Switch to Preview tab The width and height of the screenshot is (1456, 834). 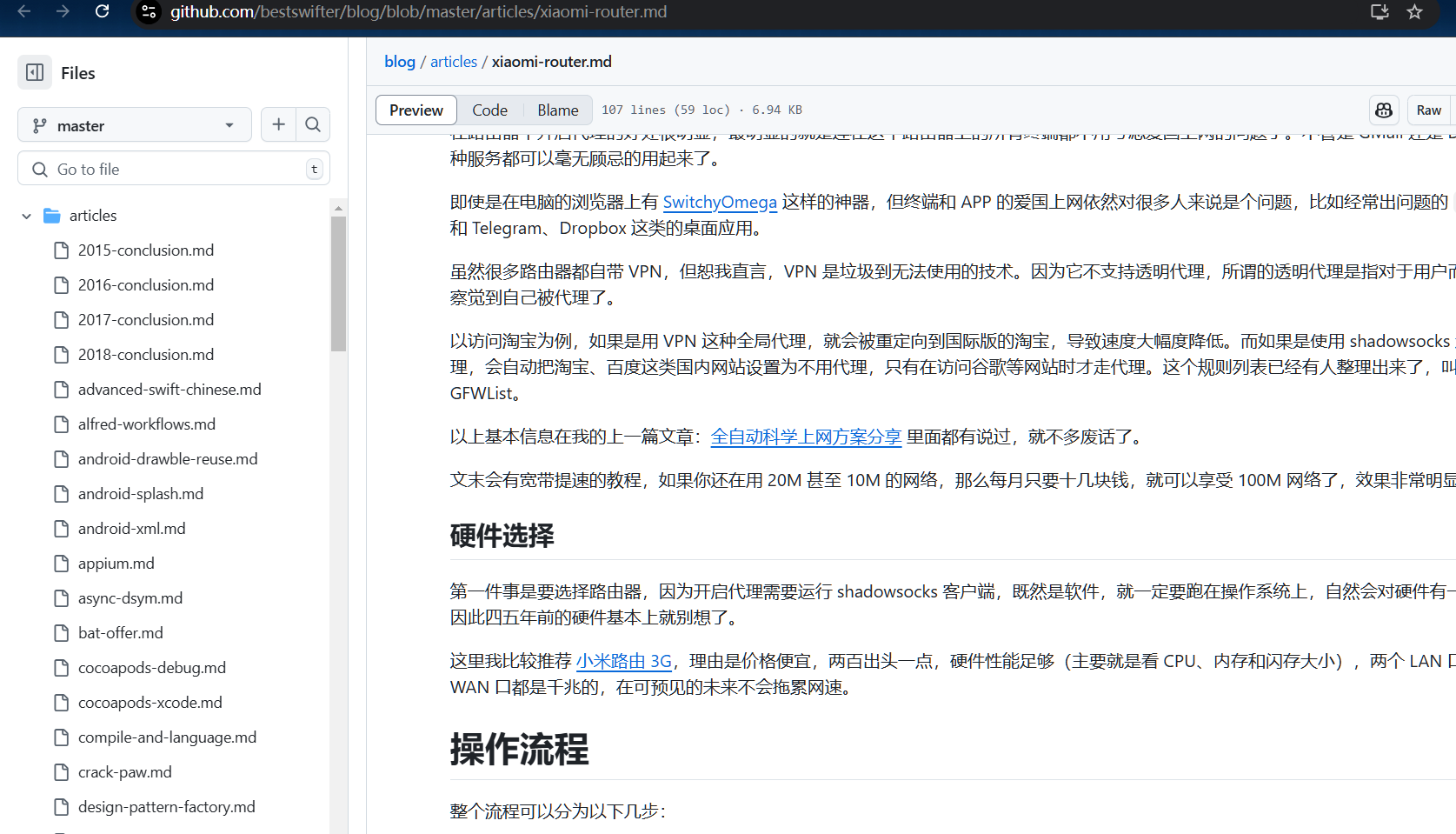click(416, 110)
